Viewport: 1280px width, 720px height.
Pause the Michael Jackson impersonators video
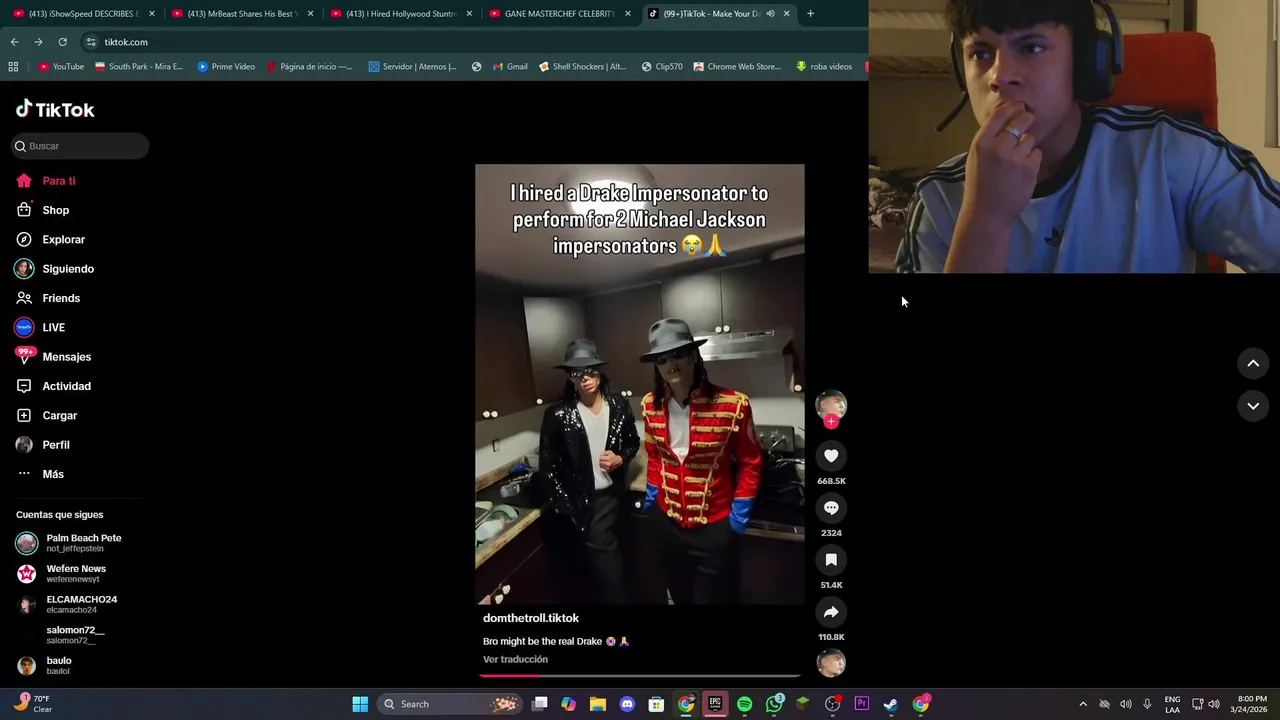[x=640, y=385]
